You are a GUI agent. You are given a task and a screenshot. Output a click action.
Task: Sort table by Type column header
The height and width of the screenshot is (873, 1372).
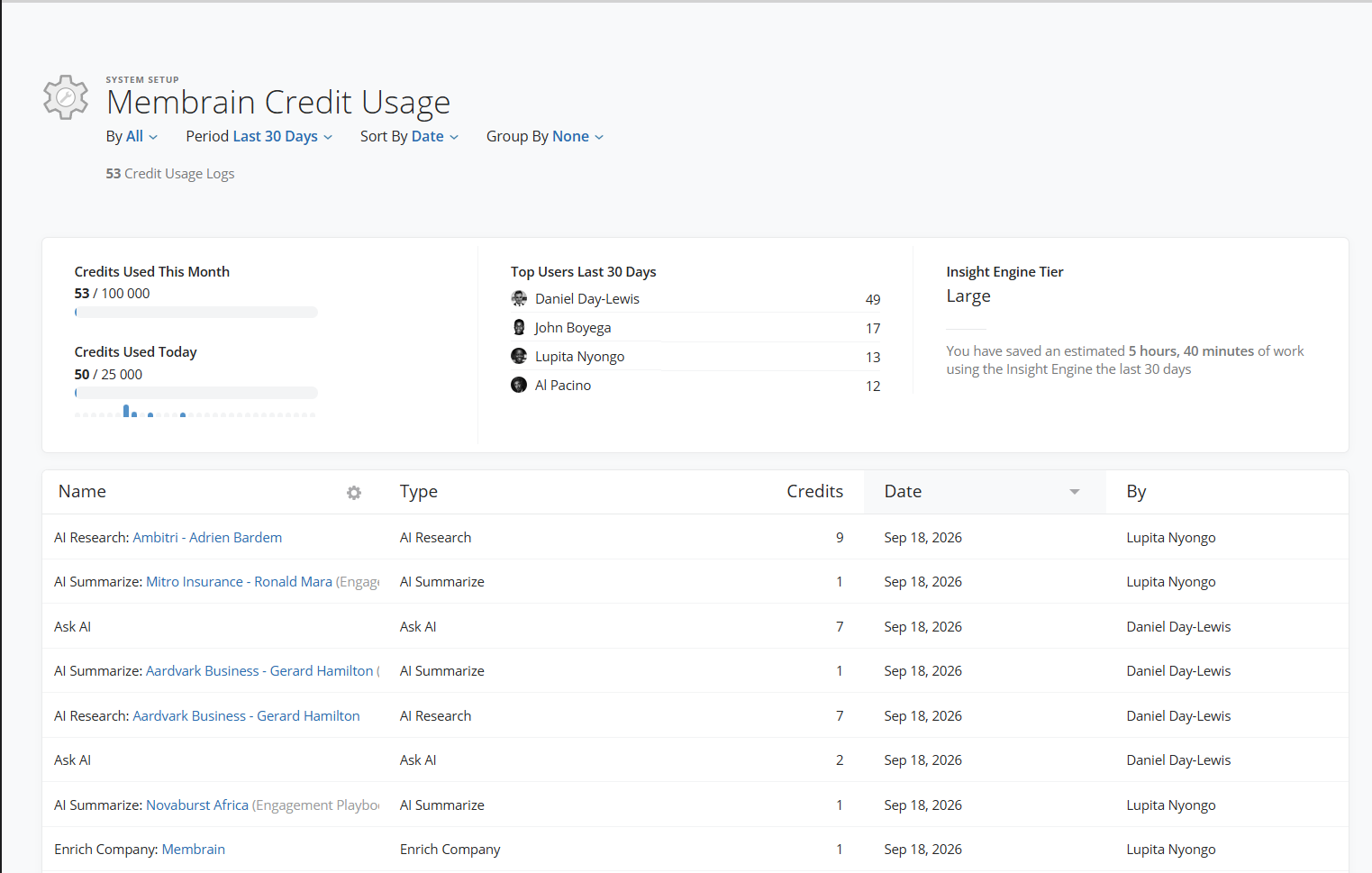coord(419,491)
